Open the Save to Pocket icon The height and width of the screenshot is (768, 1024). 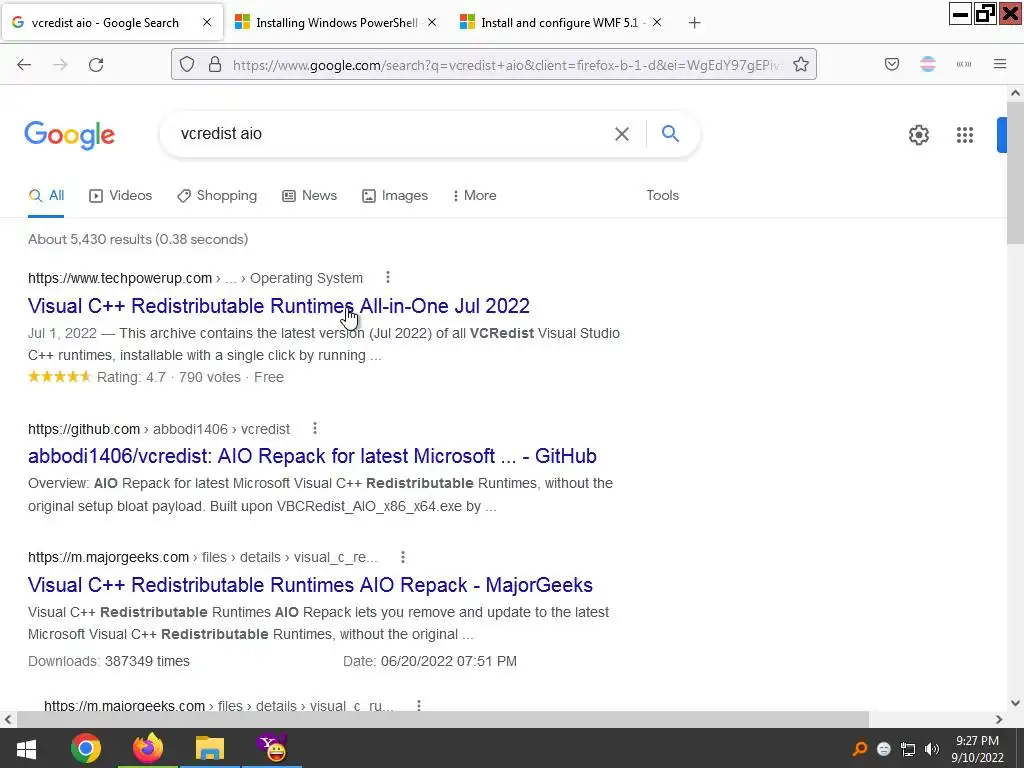click(892, 64)
